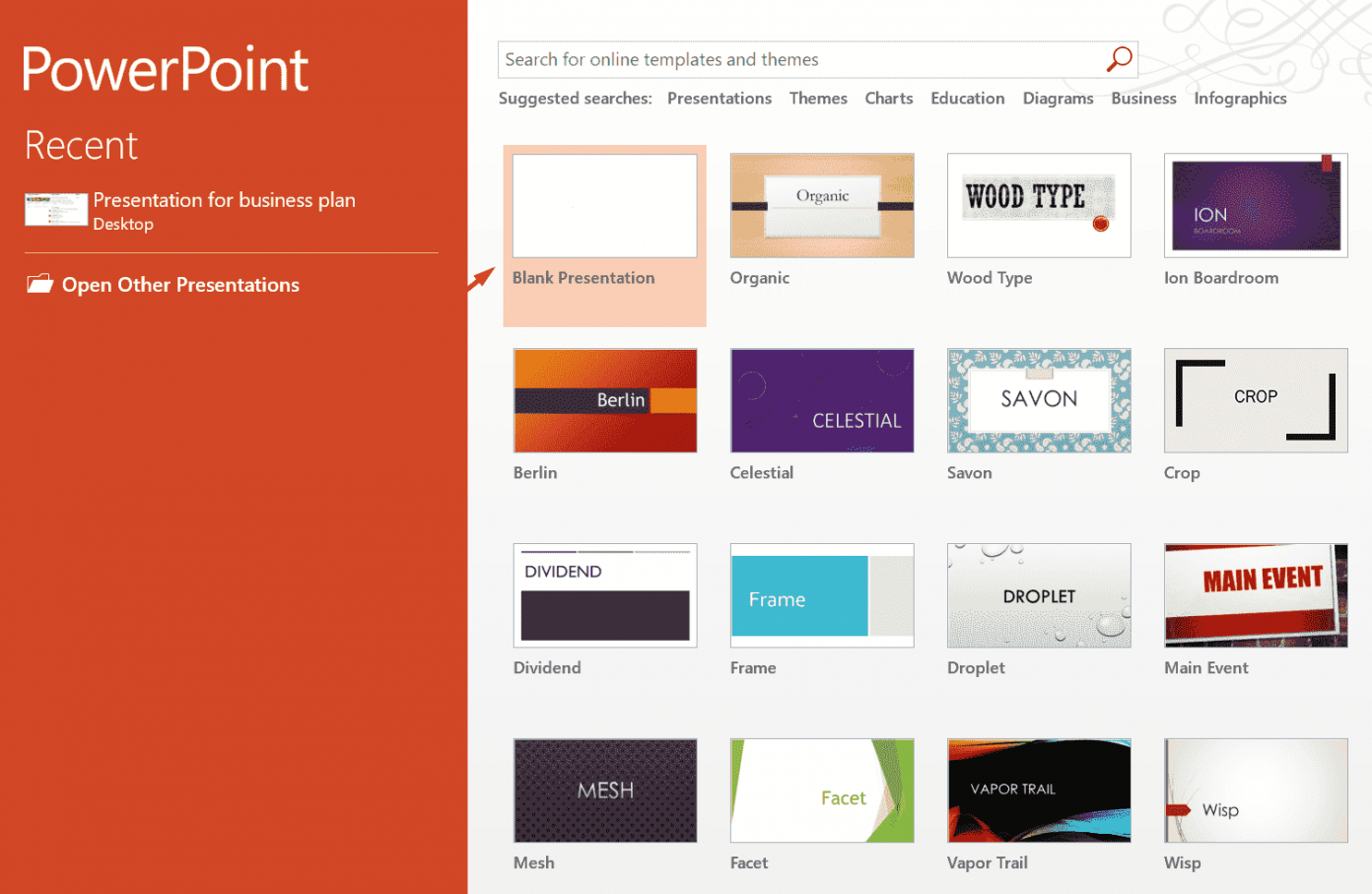
Task: Search suggested Presentations templates
Action: 719,98
